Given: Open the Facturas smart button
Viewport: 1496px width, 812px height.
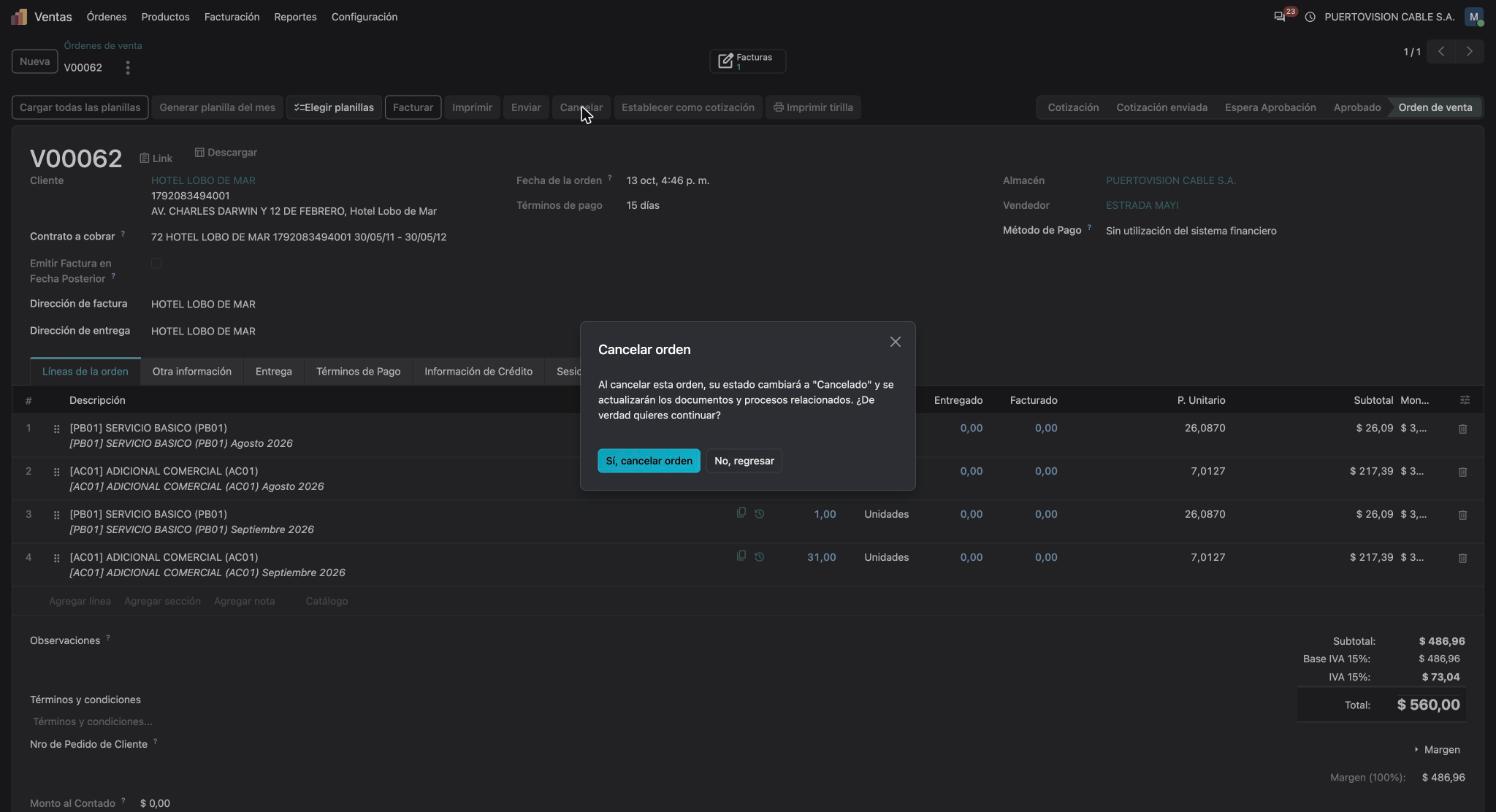Looking at the screenshot, I should [748, 61].
